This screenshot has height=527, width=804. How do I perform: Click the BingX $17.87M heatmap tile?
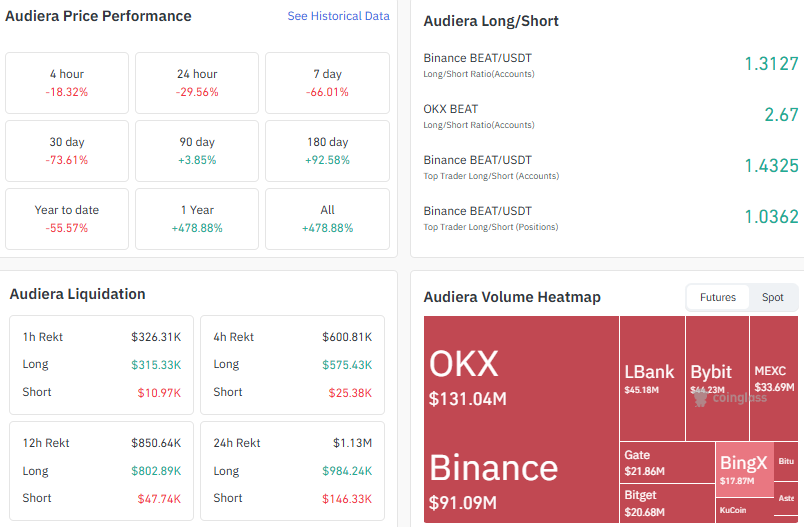[744, 470]
